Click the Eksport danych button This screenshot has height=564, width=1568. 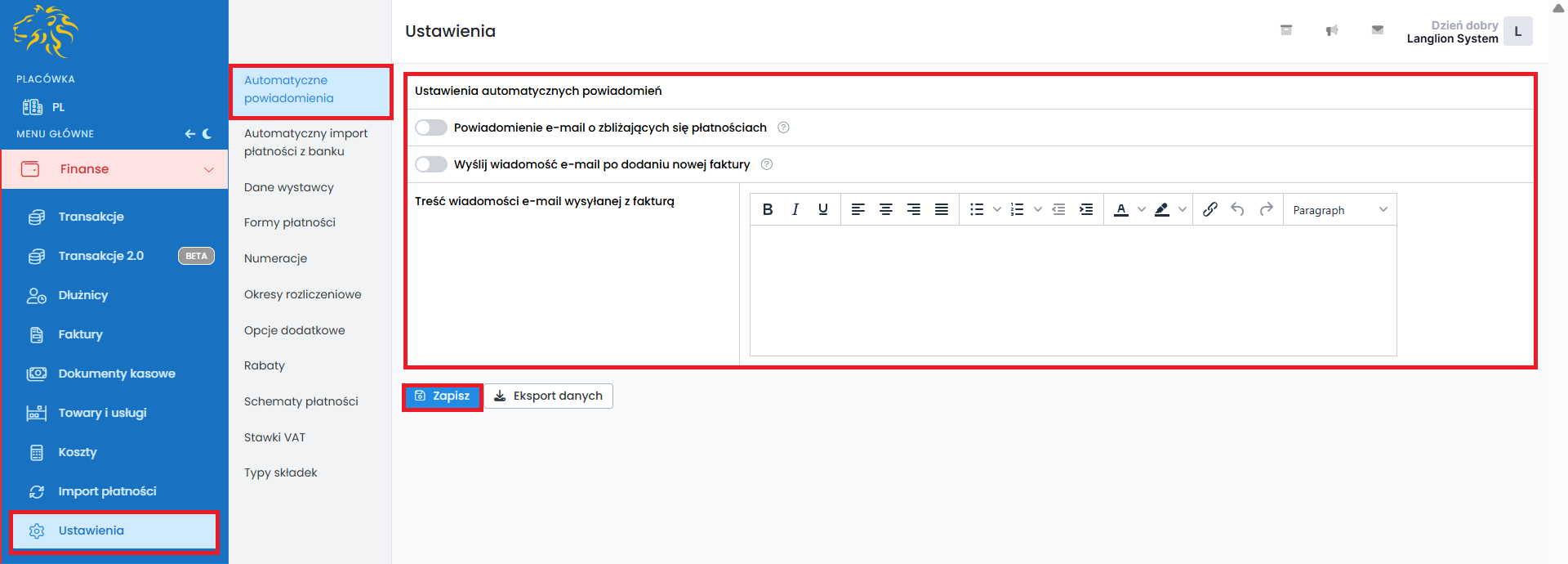549,396
